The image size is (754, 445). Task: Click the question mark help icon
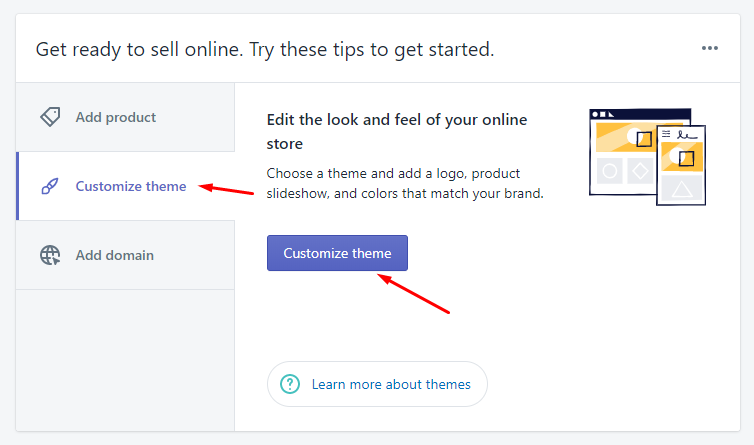tap(290, 384)
